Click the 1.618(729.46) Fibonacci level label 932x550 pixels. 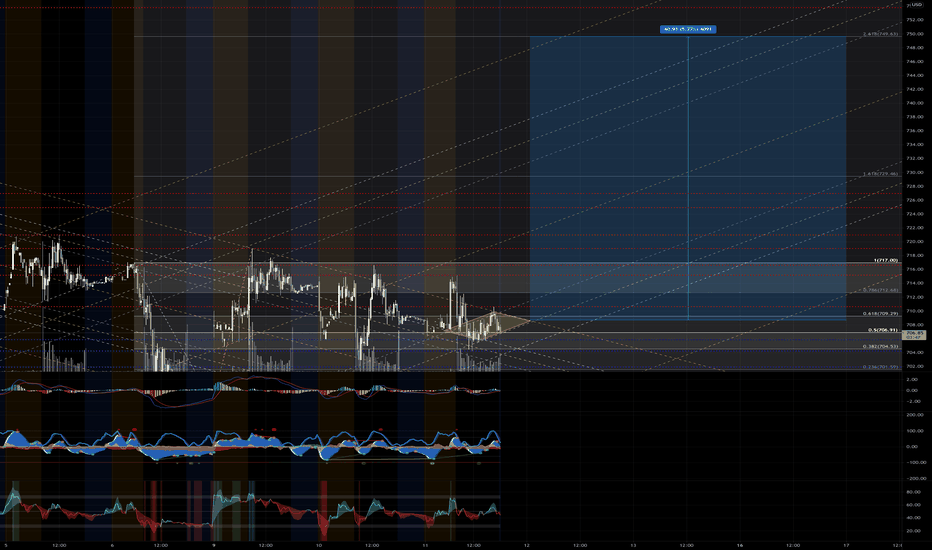pyautogui.click(x=880, y=174)
